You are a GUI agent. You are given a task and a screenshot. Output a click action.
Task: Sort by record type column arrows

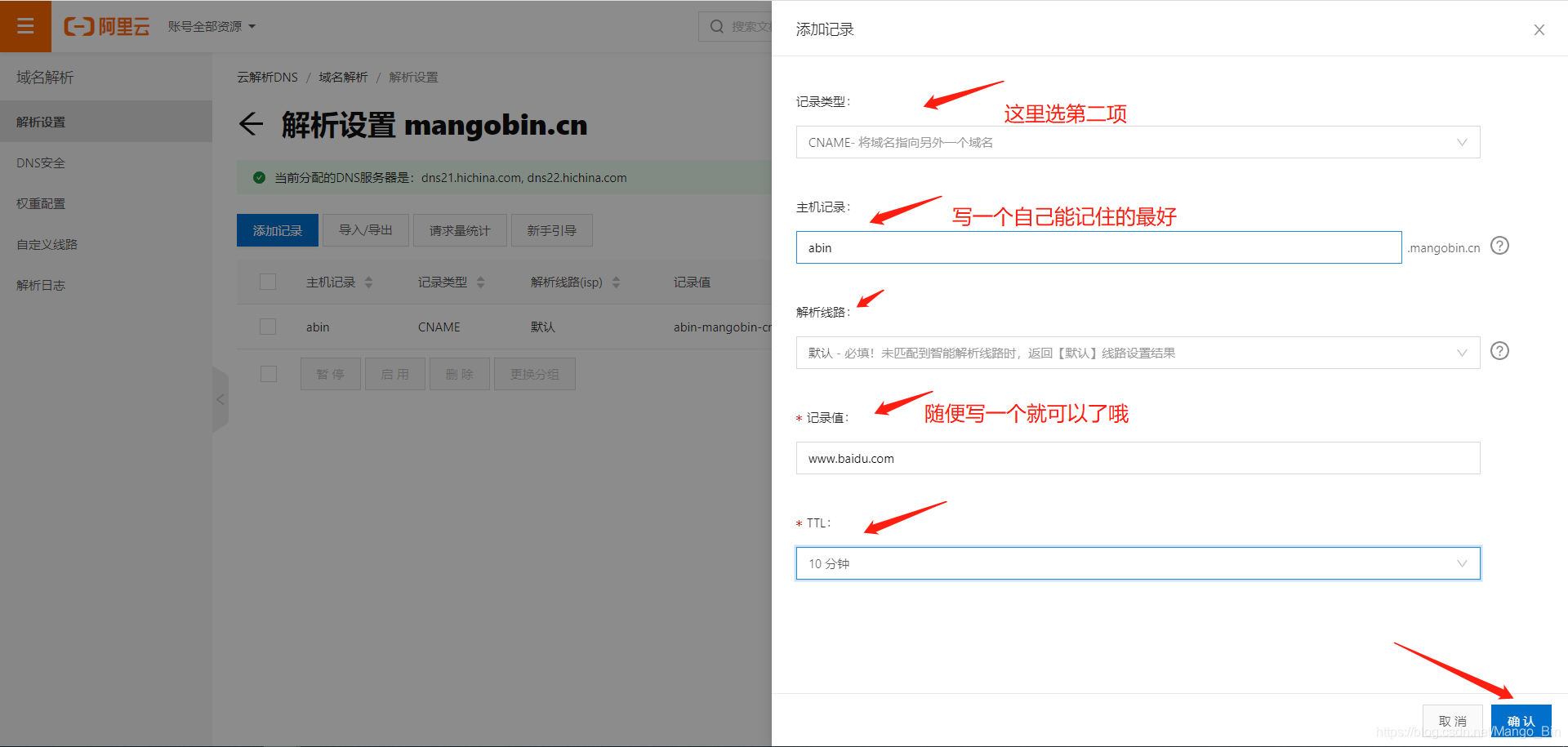(x=481, y=282)
